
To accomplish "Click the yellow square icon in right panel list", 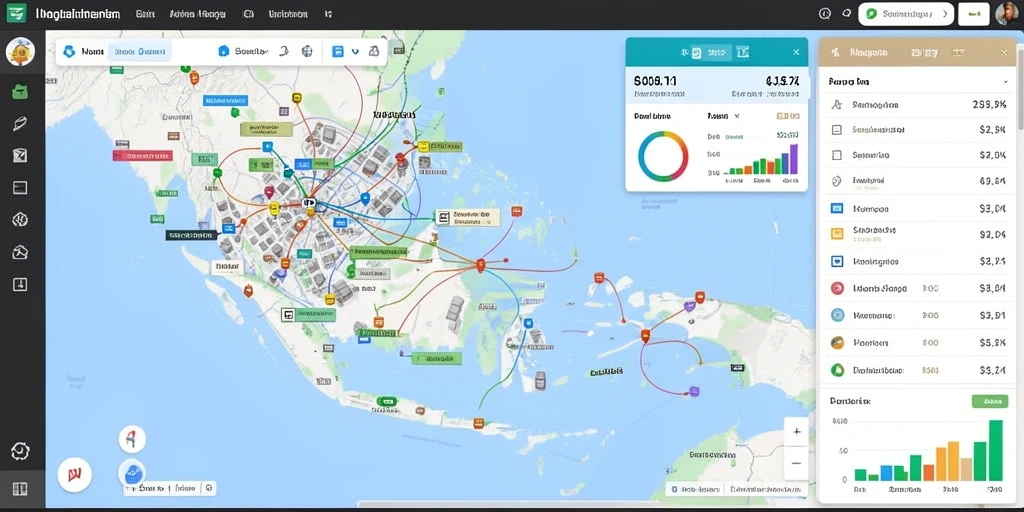I will click(837, 233).
